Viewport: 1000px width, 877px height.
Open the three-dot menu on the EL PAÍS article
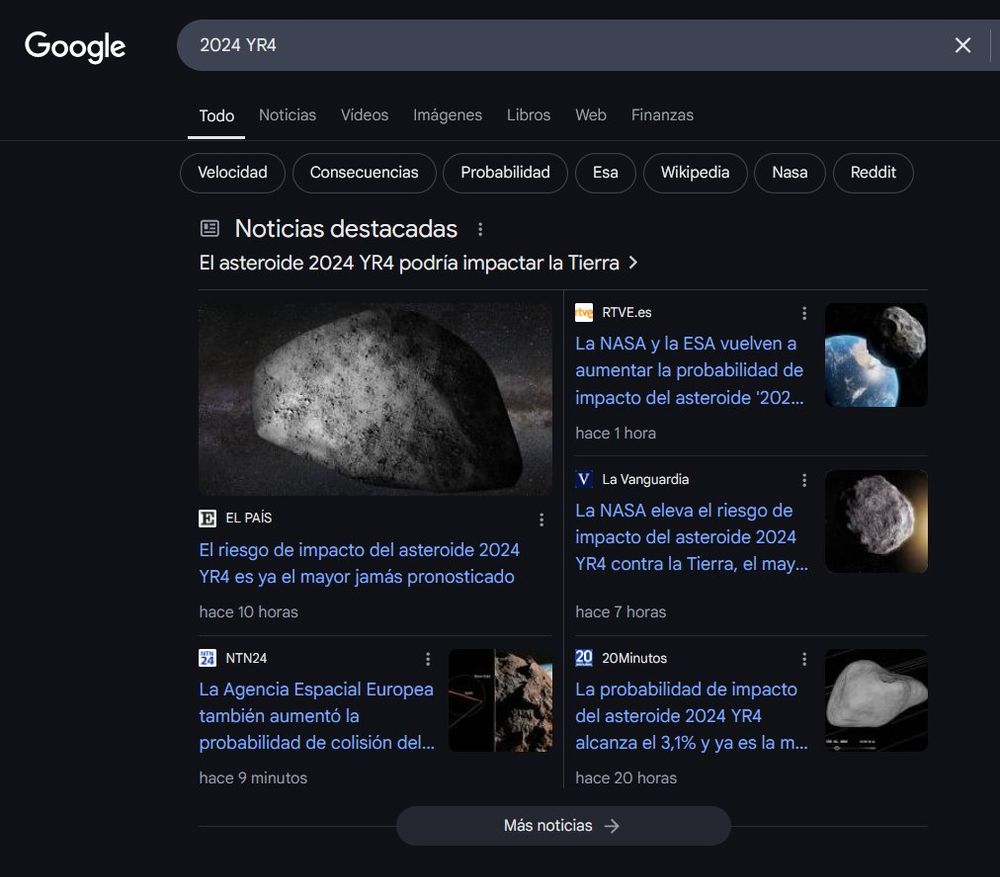(x=541, y=518)
